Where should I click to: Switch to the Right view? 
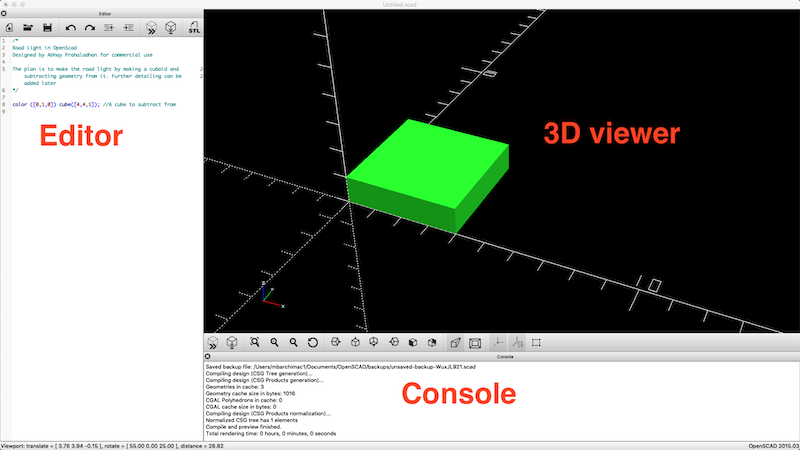[x=335, y=342]
